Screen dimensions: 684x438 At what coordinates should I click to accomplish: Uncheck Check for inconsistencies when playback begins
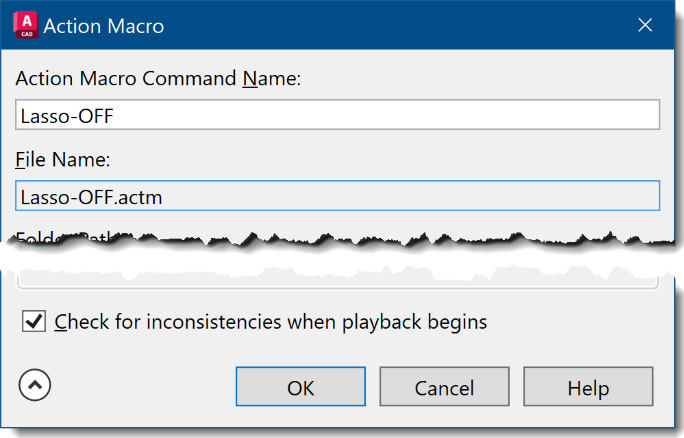pyautogui.click(x=34, y=322)
